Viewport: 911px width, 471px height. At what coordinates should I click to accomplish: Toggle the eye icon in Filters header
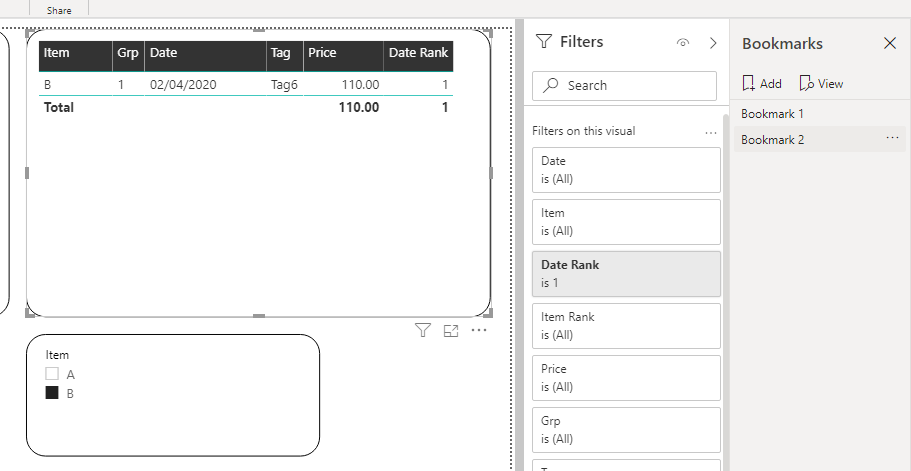coord(683,42)
